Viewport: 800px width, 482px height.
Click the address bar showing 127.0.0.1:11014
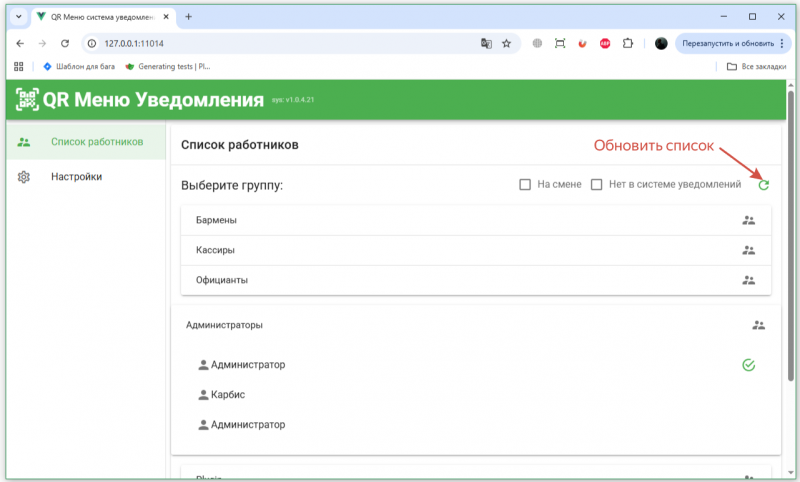[280, 44]
